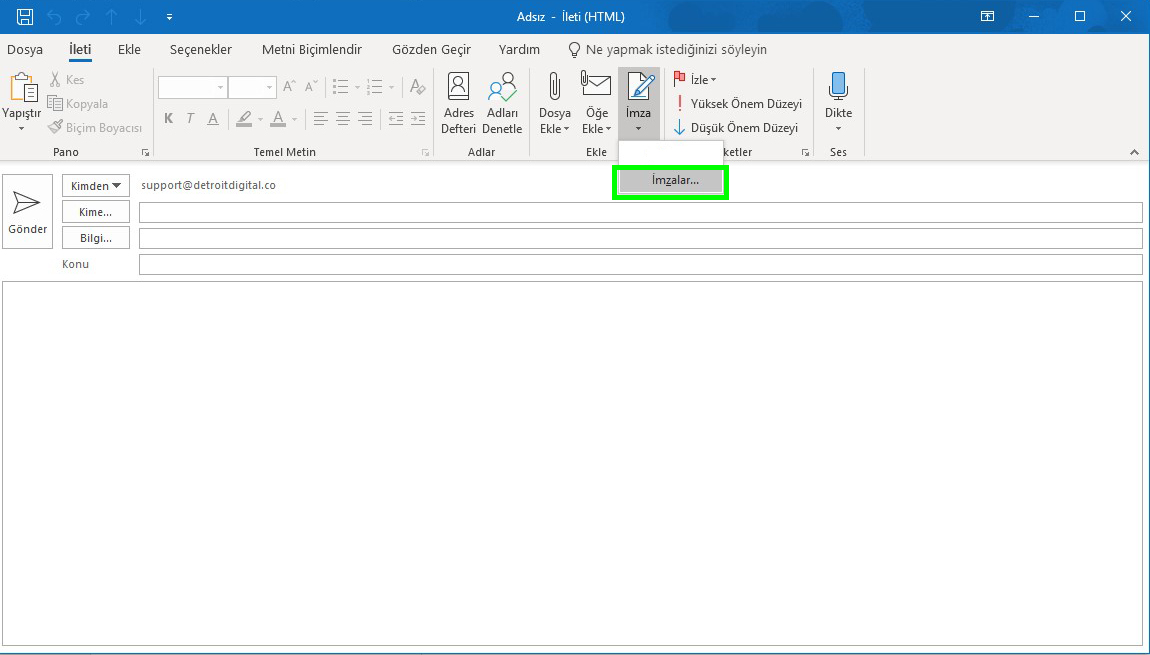Toggle italic formatting with the T button

click(x=189, y=118)
